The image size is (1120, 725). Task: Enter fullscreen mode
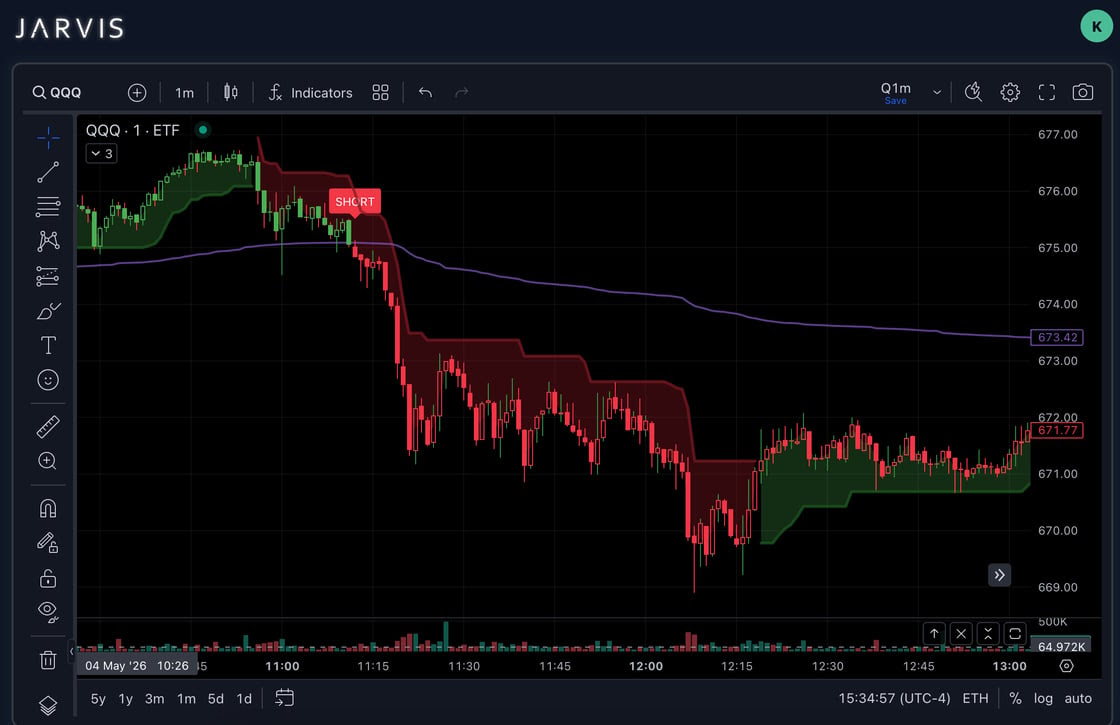click(1046, 92)
